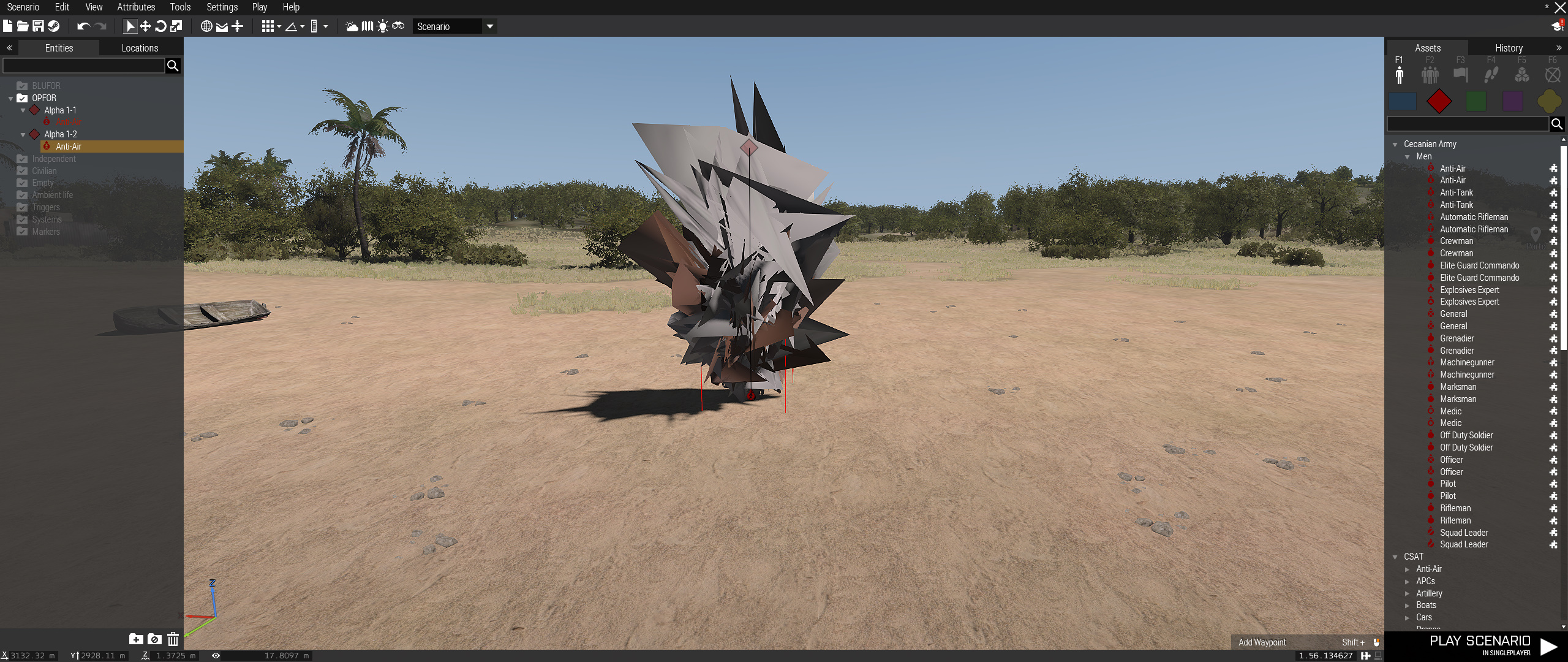Collapse the Alpha 1-2 group
The width and height of the screenshot is (1568, 662).
tap(23, 134)
